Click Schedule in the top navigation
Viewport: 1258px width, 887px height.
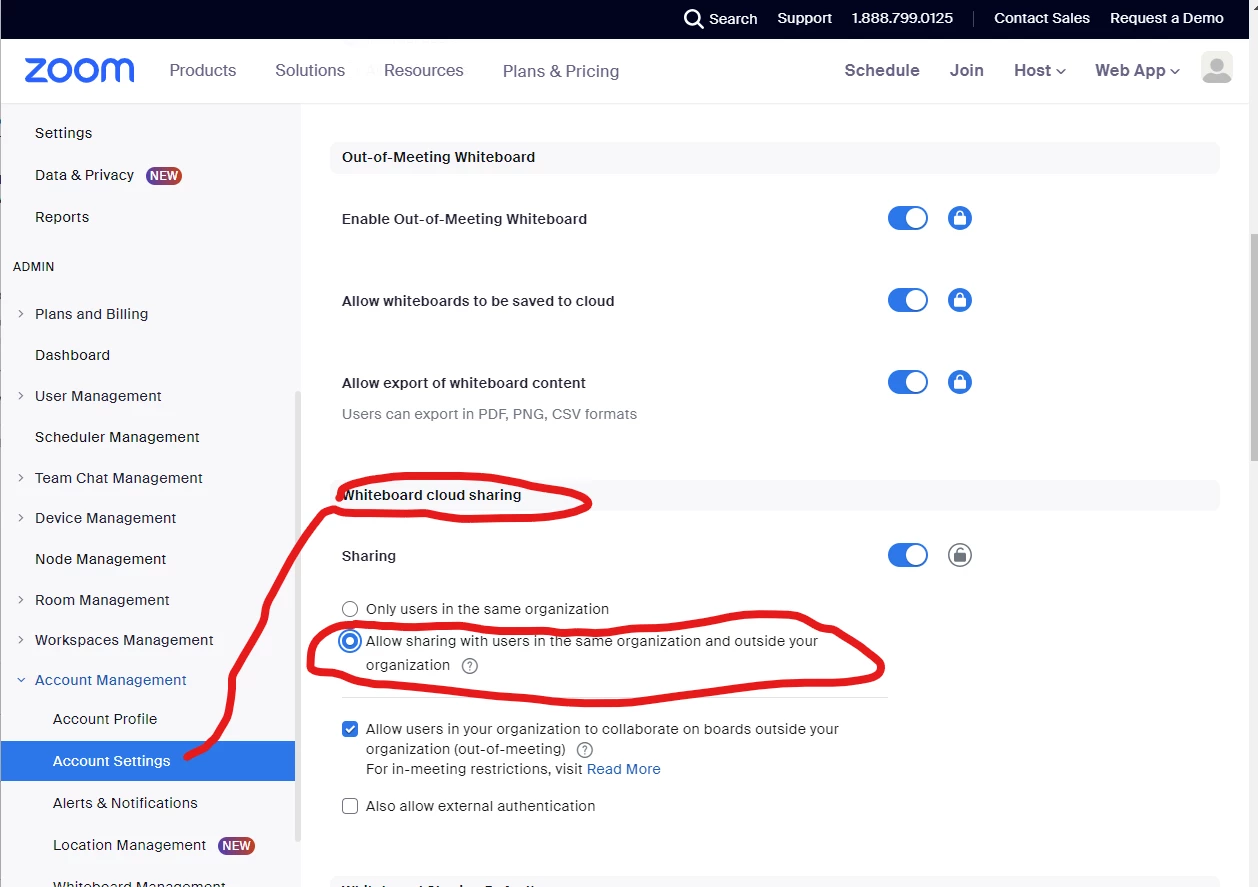[x=882, y=70]
